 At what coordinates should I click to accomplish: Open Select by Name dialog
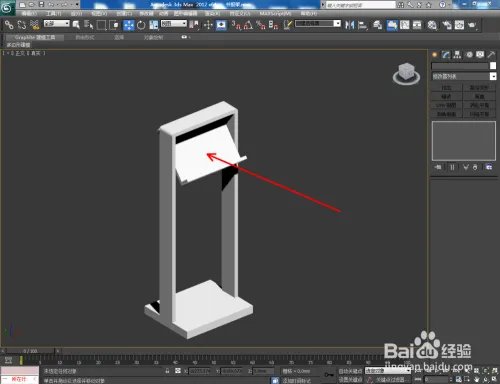pos(89,25)
